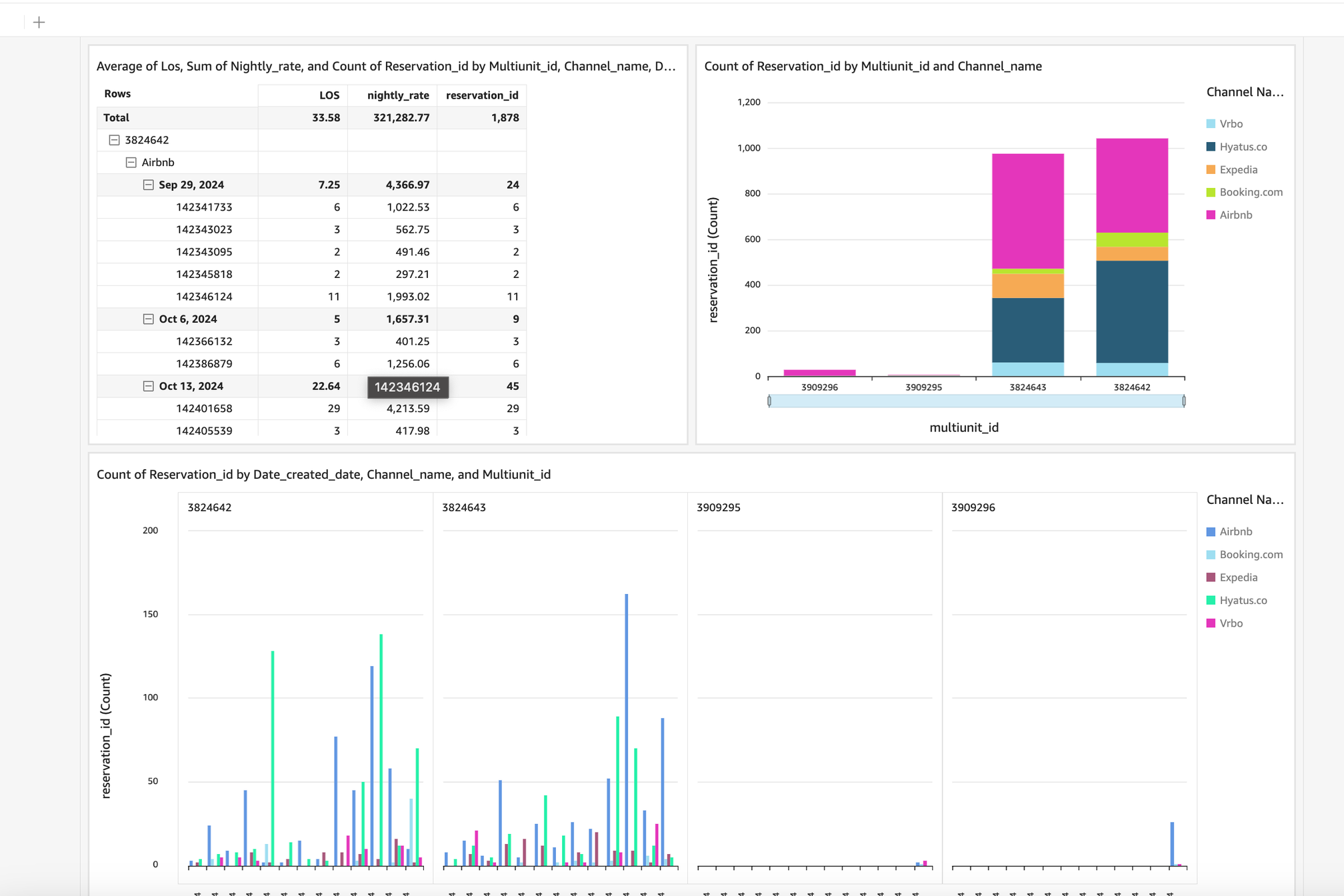Image resolution: width=1344 pixels, height=896 pixels.
Task: Click the reservation_id column header
Action: [481, 95]
